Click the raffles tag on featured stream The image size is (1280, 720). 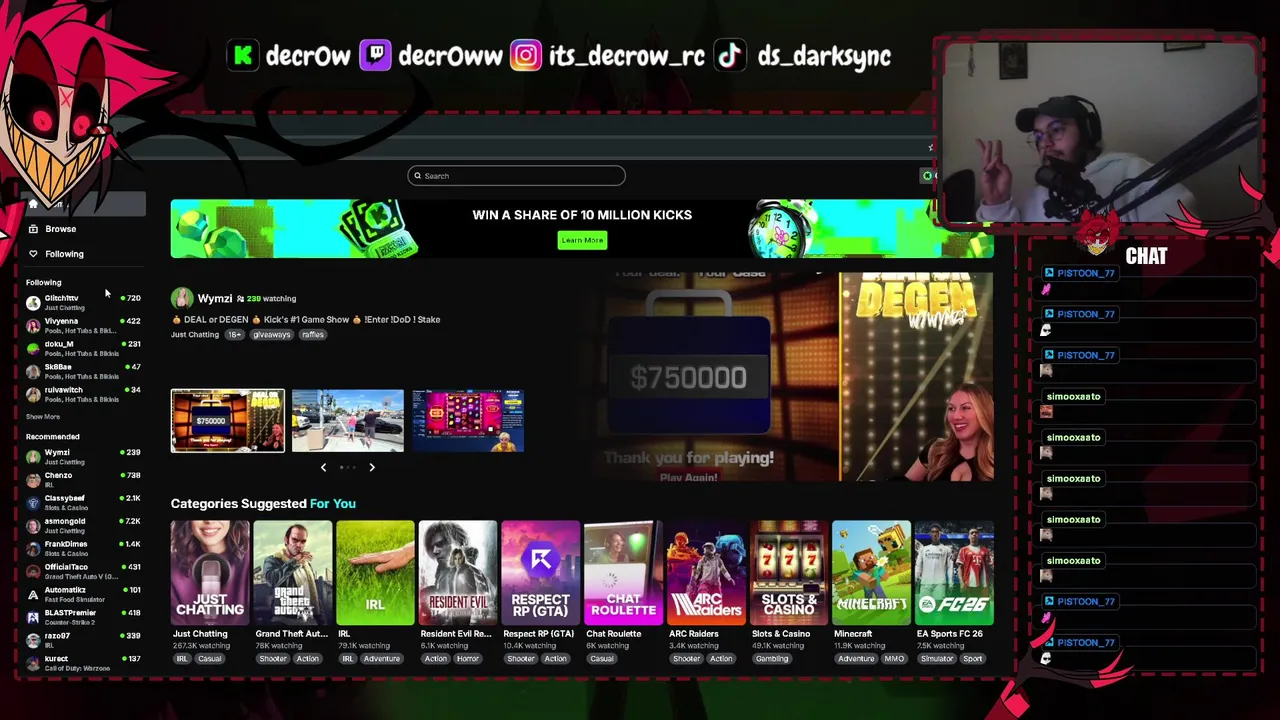click(x=313, y=335)
